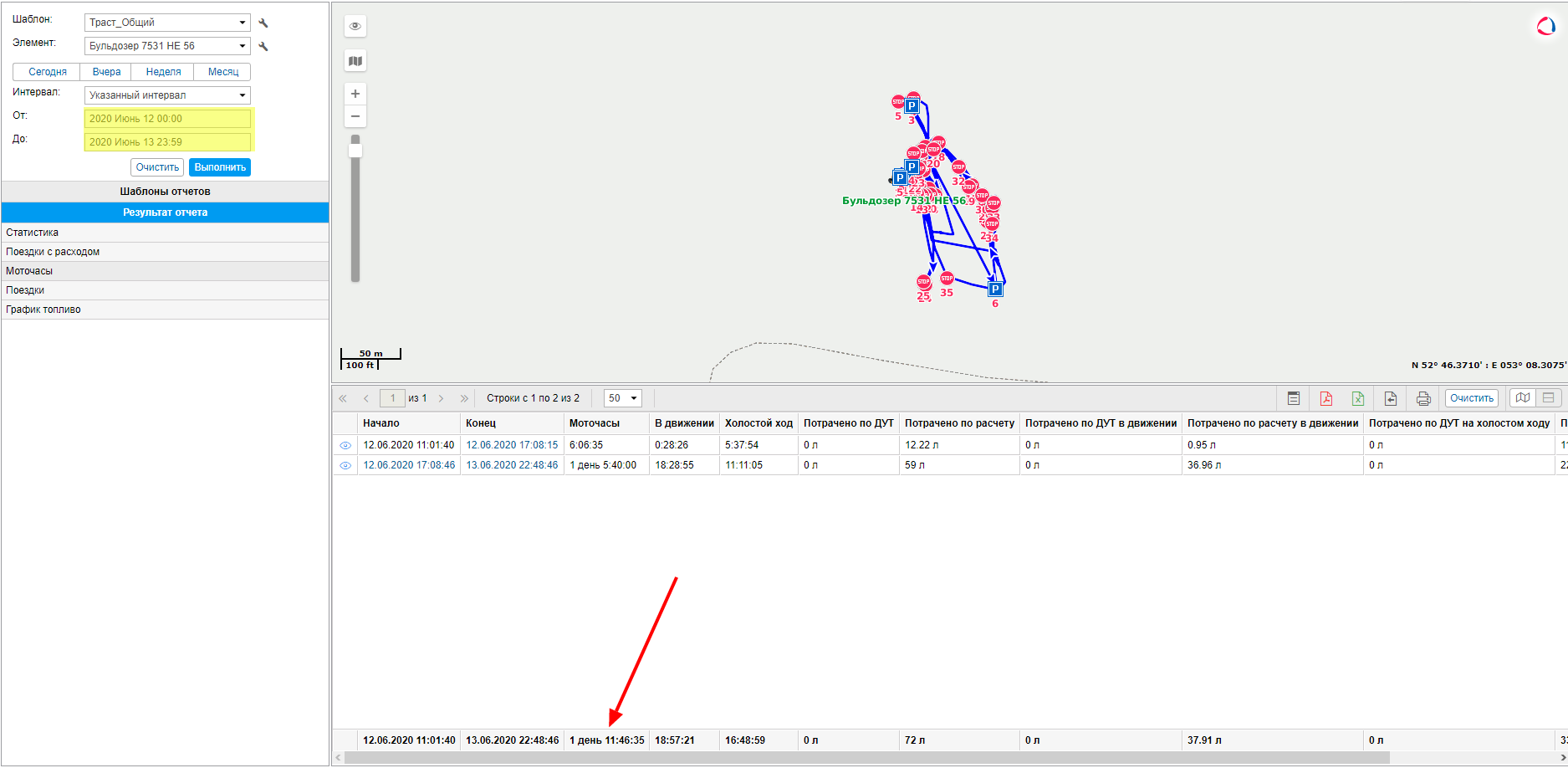This screenshot has height=768, width=1568.
Task: Zoom out the map with minus button
Action: click(x=355, y=116)
